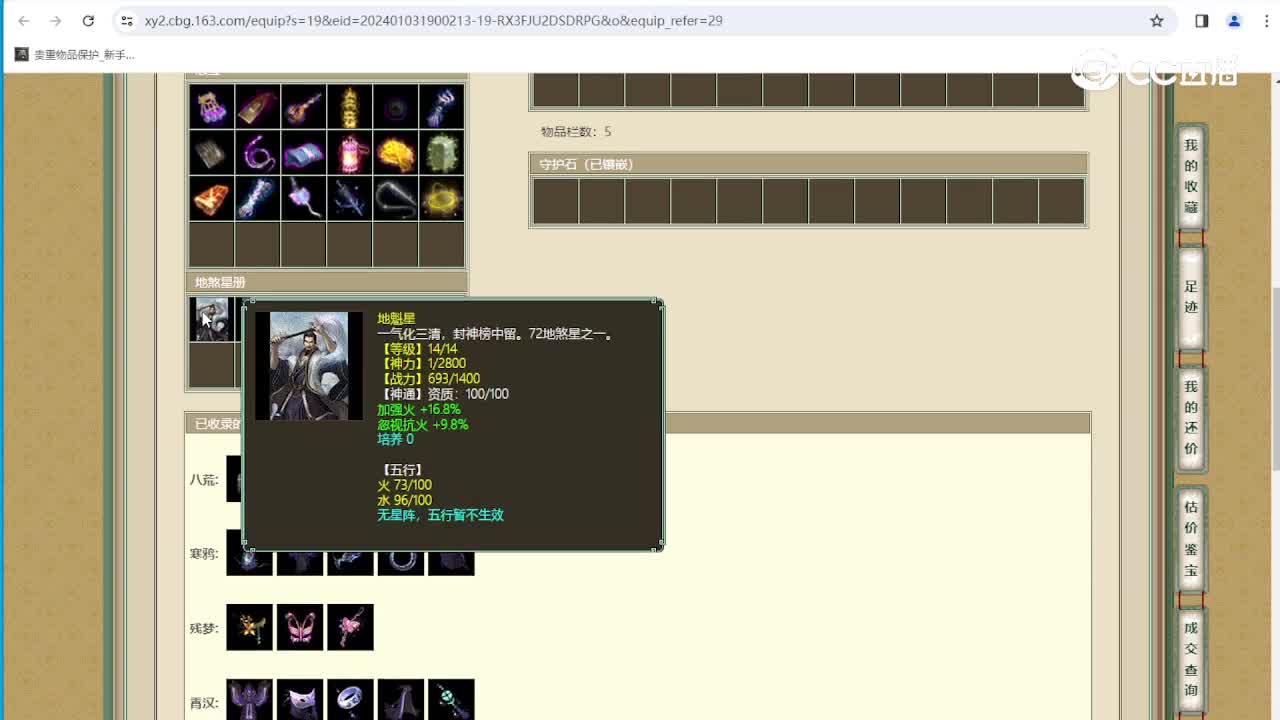Open the 我的收藏 side tab

pos(1191,176)
